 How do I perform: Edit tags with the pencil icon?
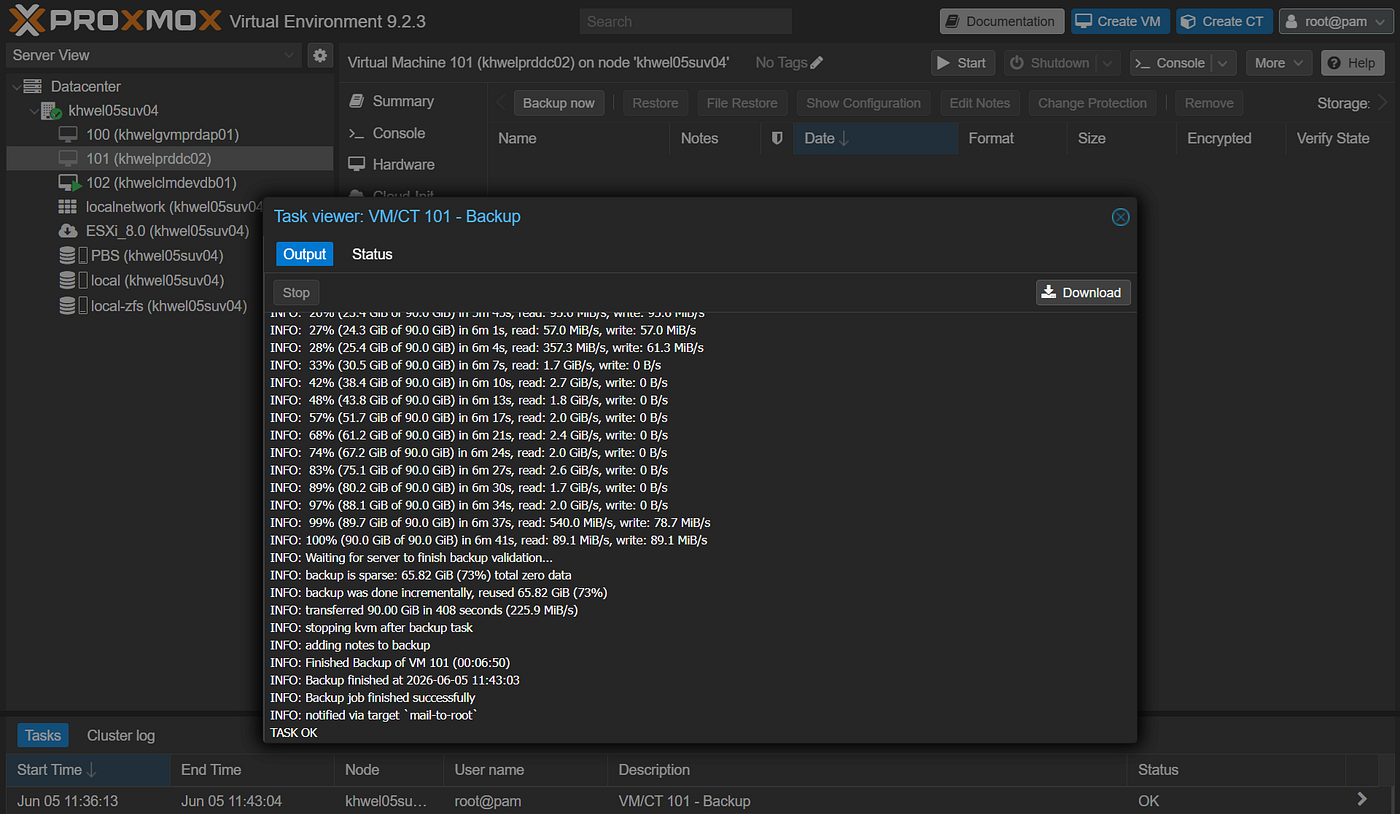point(817,63)
